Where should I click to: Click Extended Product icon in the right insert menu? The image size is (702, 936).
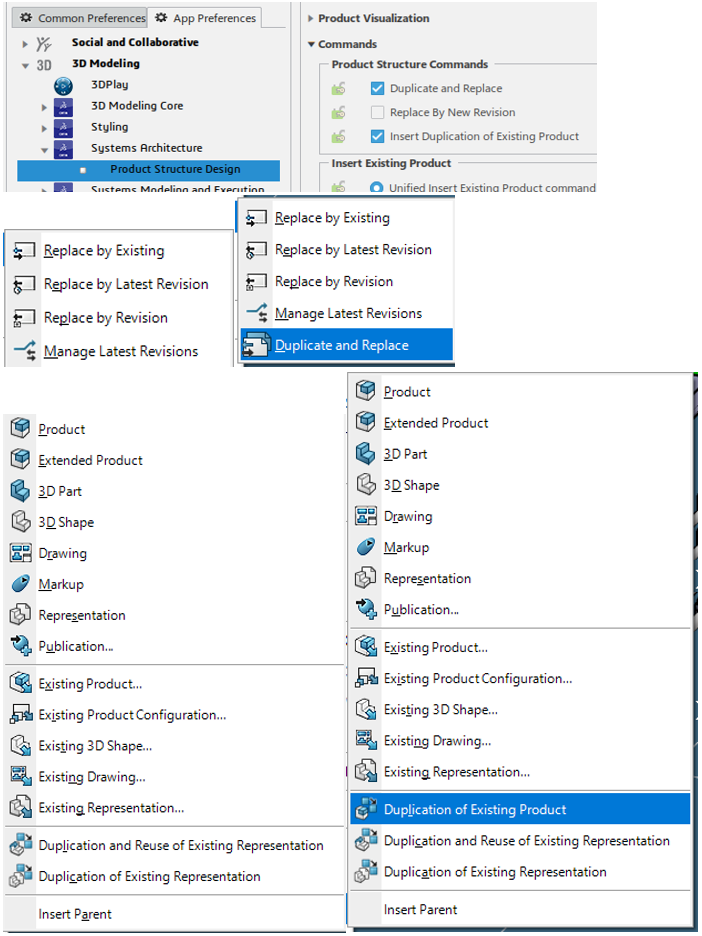click(365, 421)
